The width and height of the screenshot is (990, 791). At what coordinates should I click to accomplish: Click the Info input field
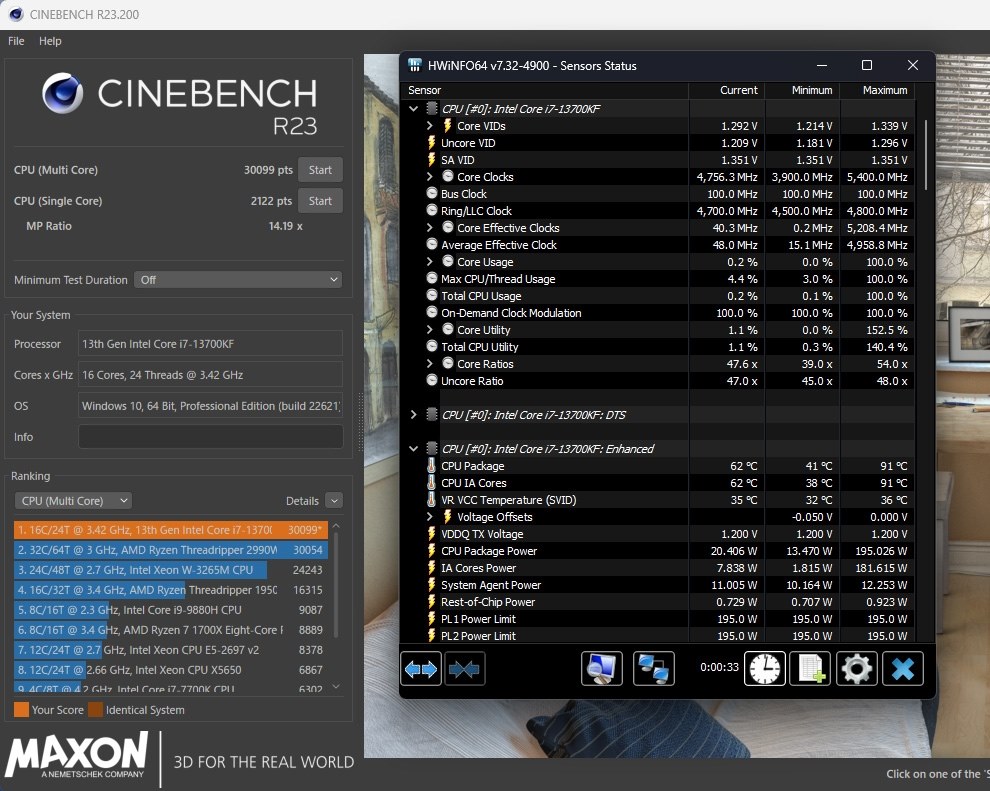pos(211,437)
